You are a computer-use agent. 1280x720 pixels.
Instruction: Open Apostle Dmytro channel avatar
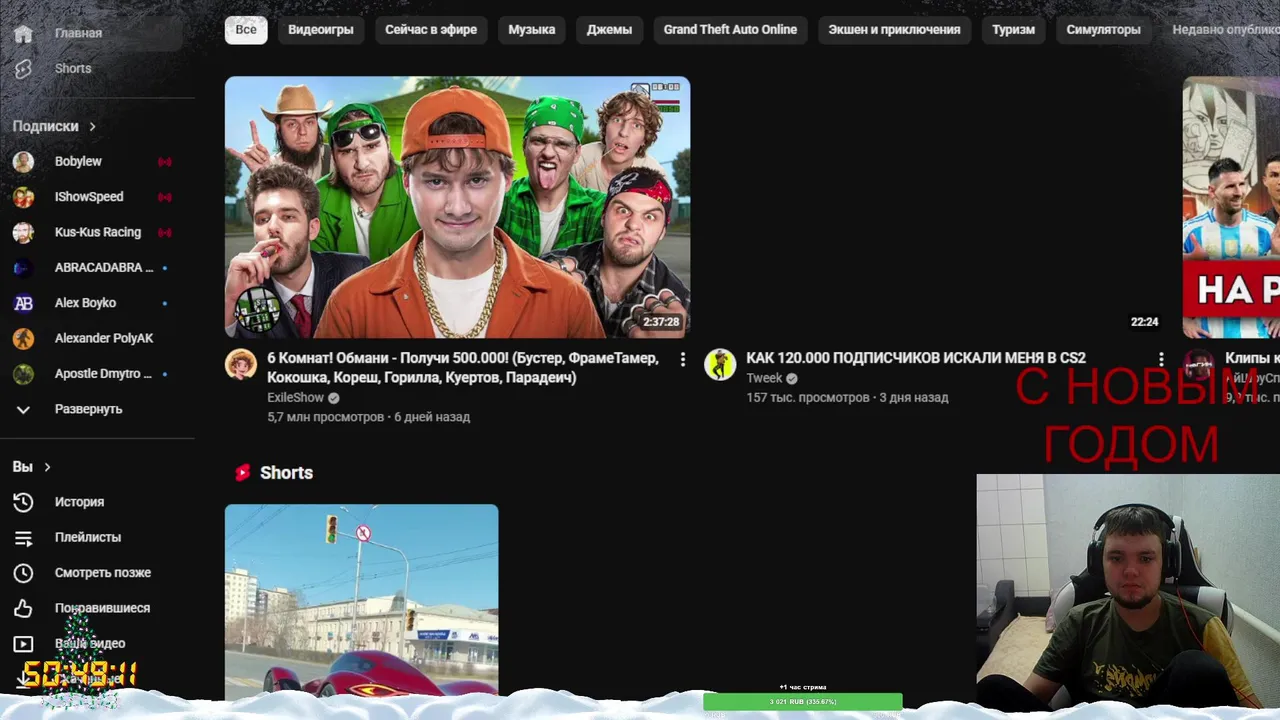23,374
